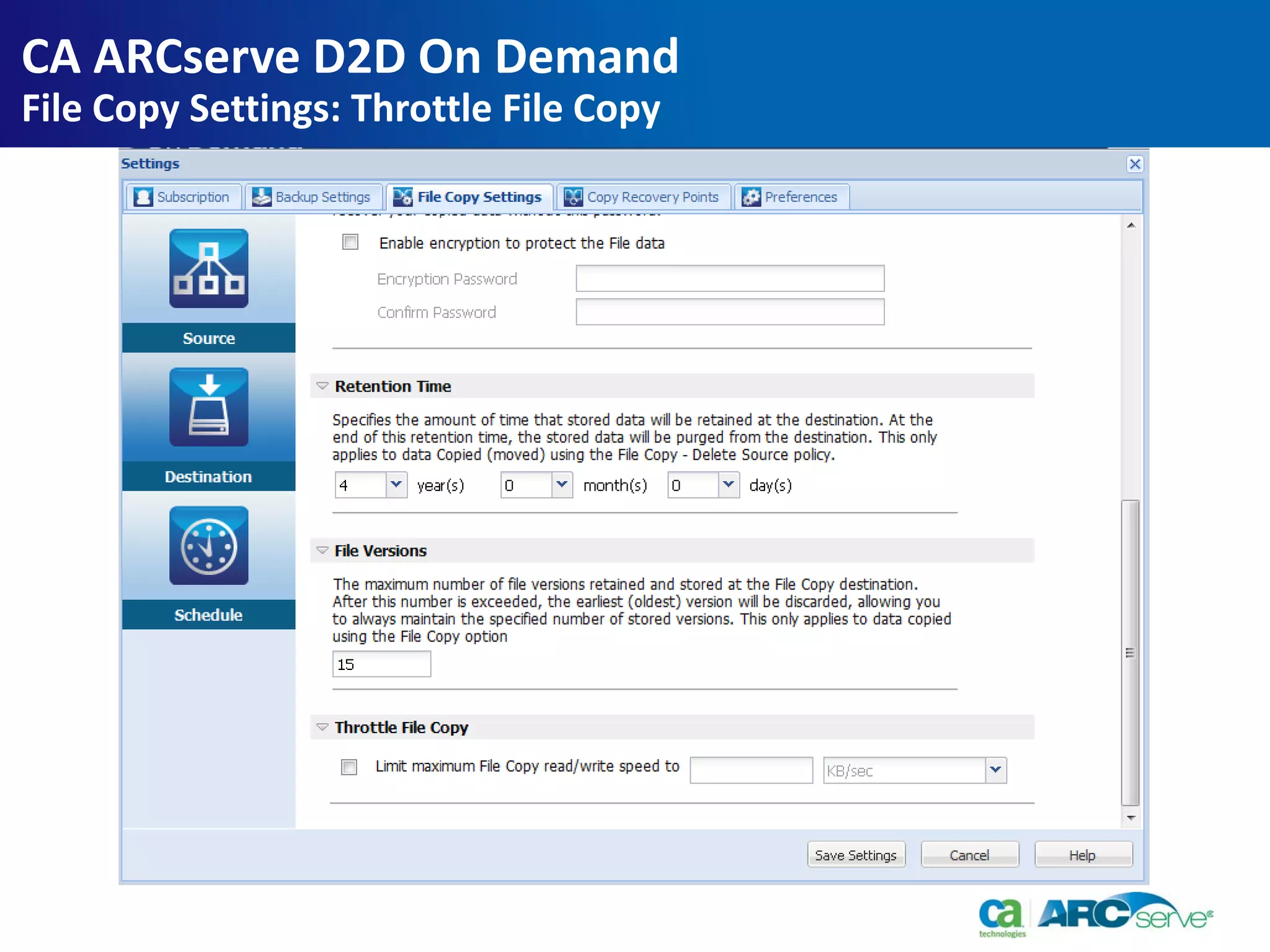Click the Save Settings button

(856, 855)
